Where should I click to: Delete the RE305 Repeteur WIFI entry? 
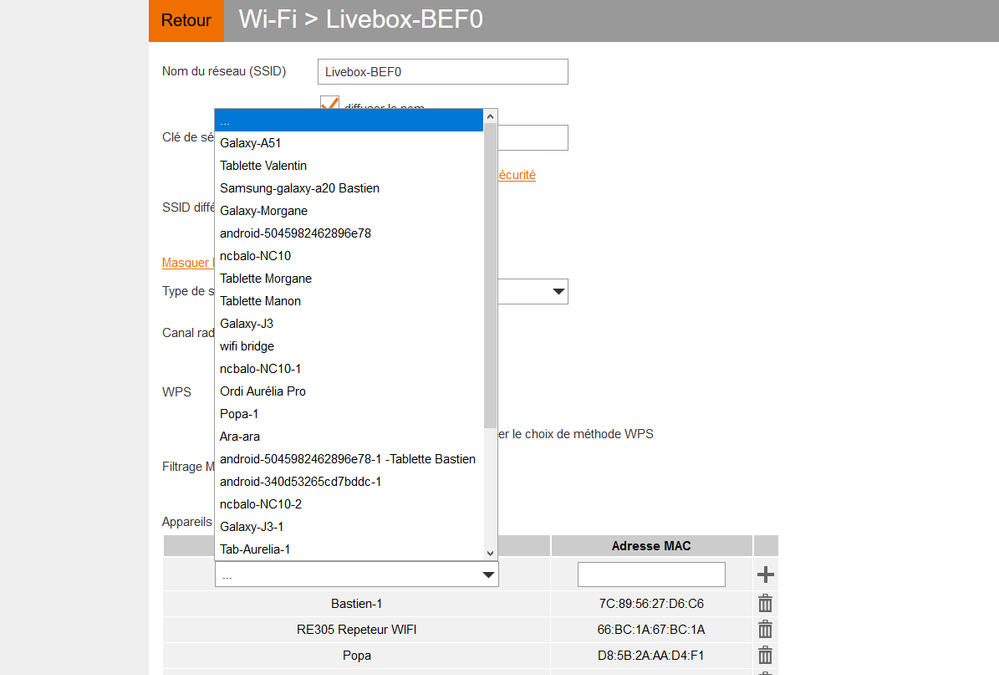(x=765, y=629)
